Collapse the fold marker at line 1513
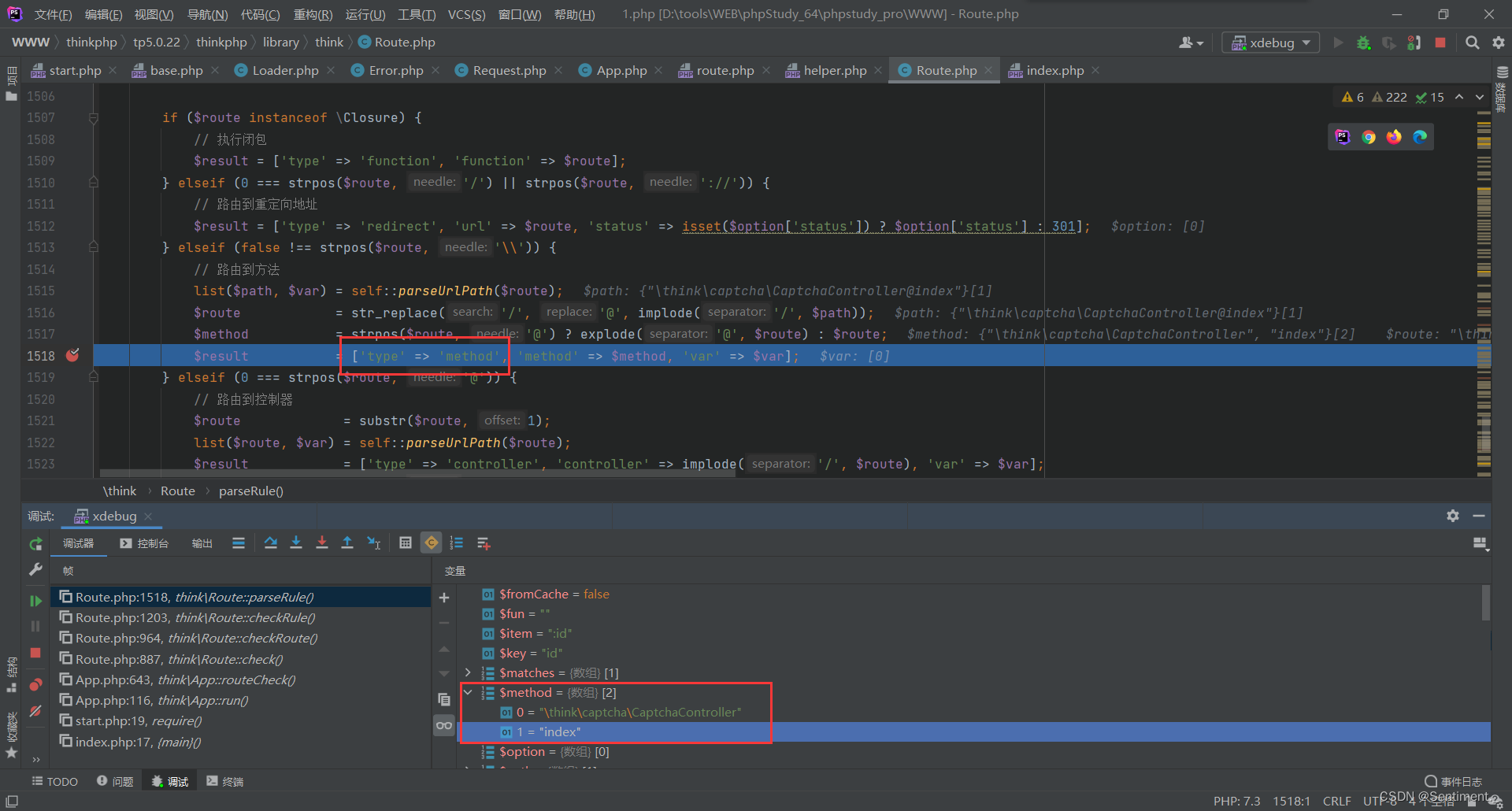The height and width of the screenshot is (811, 1512). 94,247
